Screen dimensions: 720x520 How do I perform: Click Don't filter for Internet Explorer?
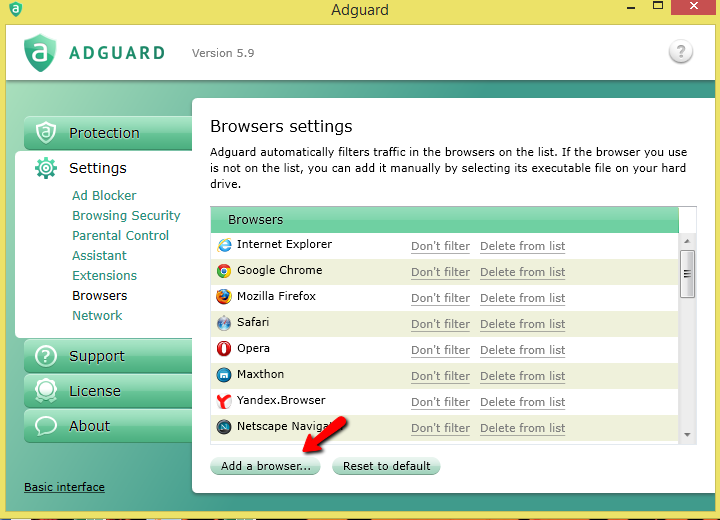point(440,246)
